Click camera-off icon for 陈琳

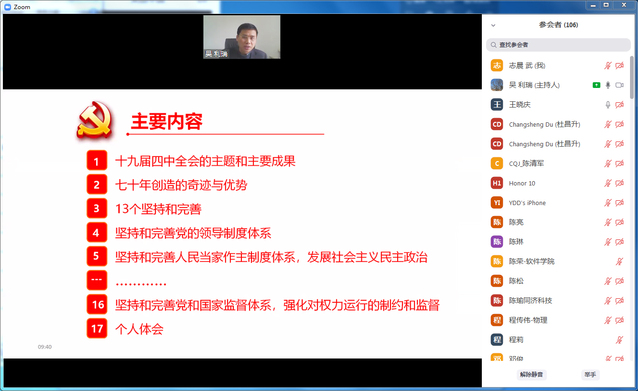click(620, 242)
